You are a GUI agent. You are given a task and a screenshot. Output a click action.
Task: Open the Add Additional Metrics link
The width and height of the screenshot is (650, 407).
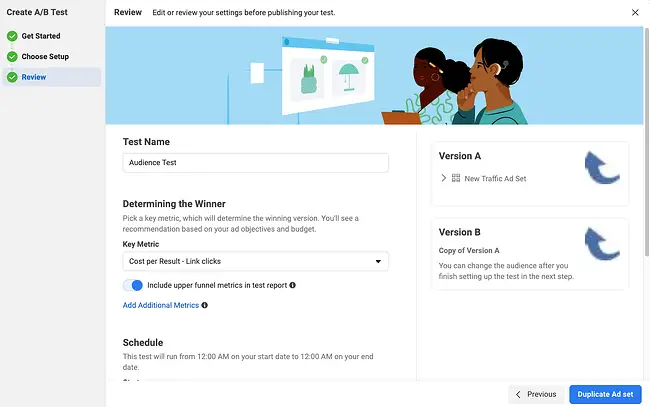coord(161,305)
